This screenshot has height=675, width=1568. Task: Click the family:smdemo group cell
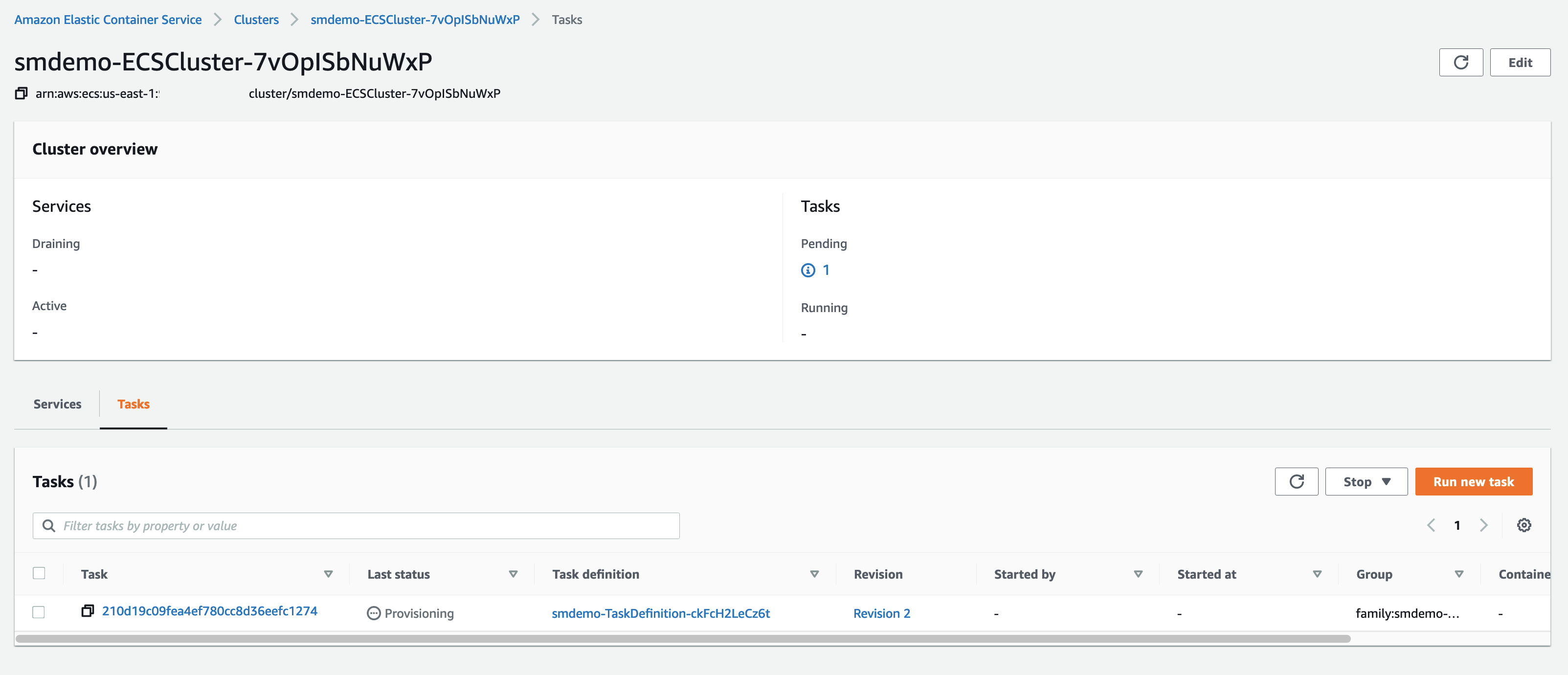pyautogui.click(x=1407, y=613)
